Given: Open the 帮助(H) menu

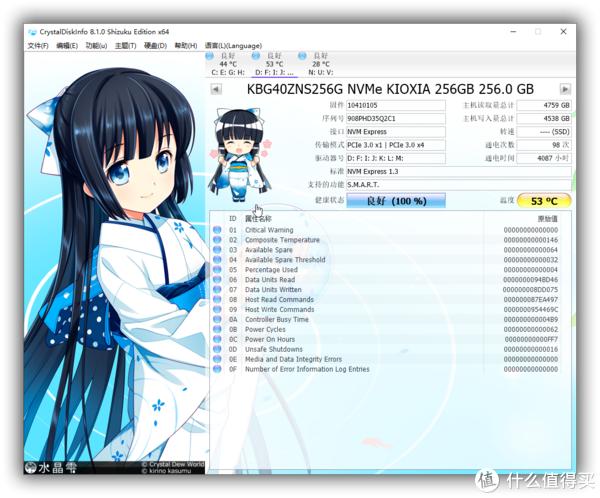Looking at the screenshot, I should pos(186,46).
